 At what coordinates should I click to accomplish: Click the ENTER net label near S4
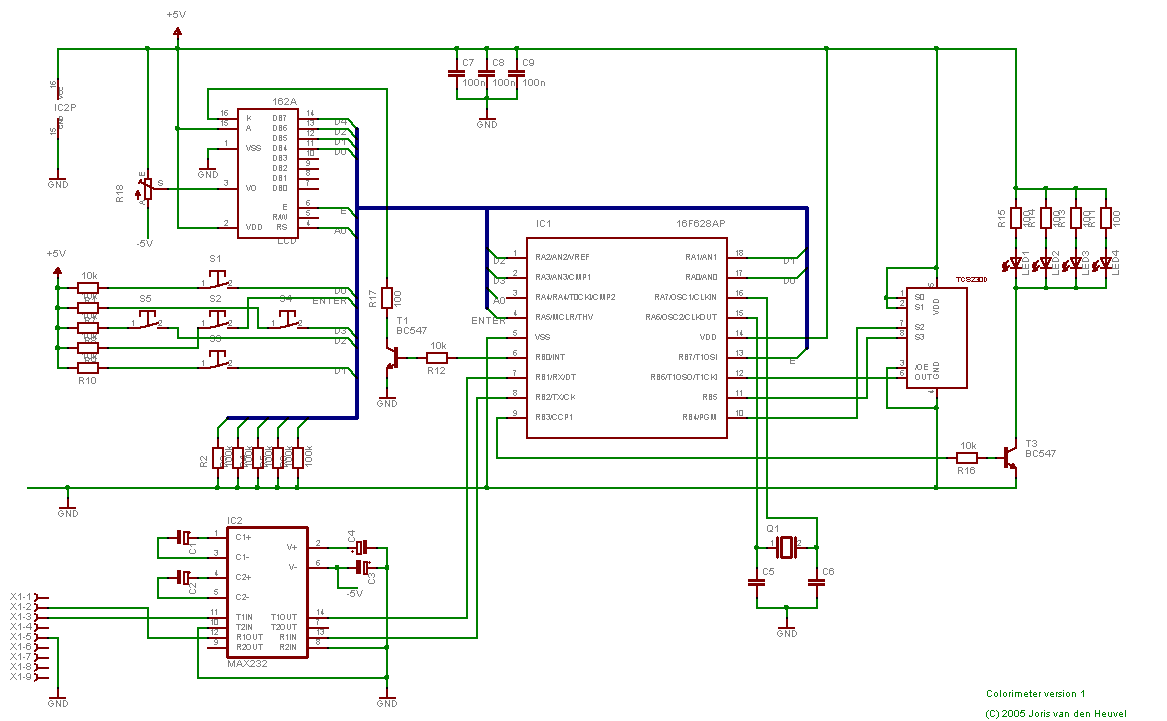(330, 301)
